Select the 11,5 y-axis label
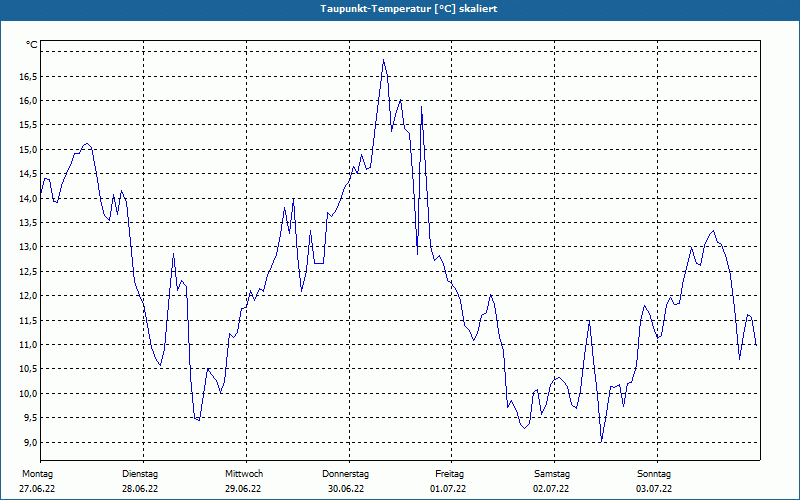Image resolution: width=800 pixels, height=500 pixels. pyautogui.click(x=28, y=320)
